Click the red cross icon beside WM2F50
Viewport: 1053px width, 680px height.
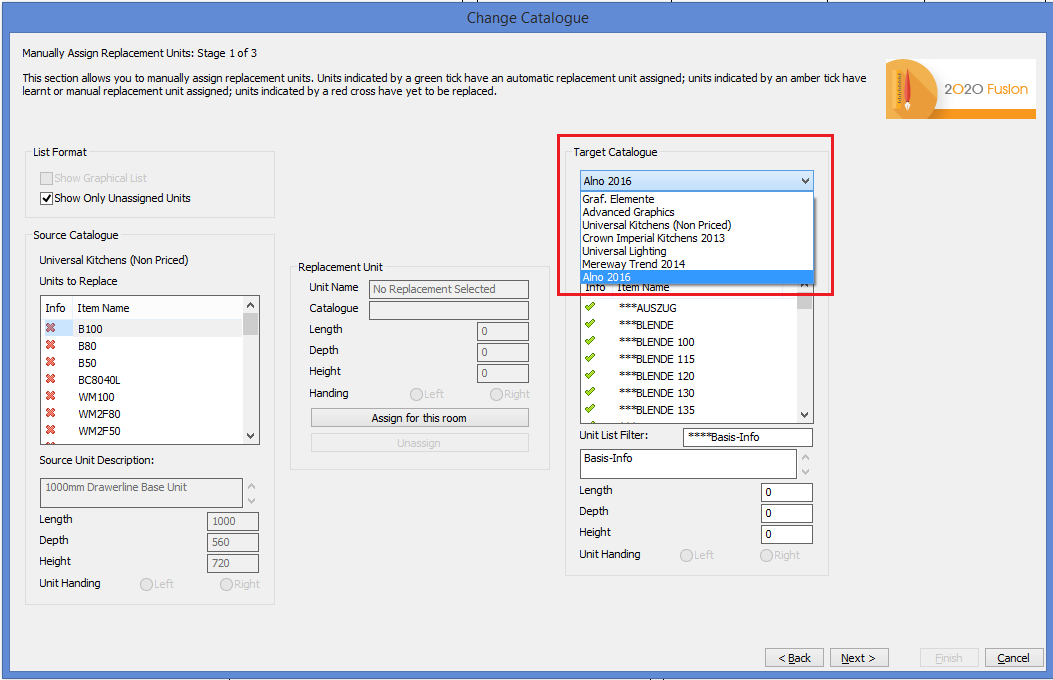click(50, 430)
